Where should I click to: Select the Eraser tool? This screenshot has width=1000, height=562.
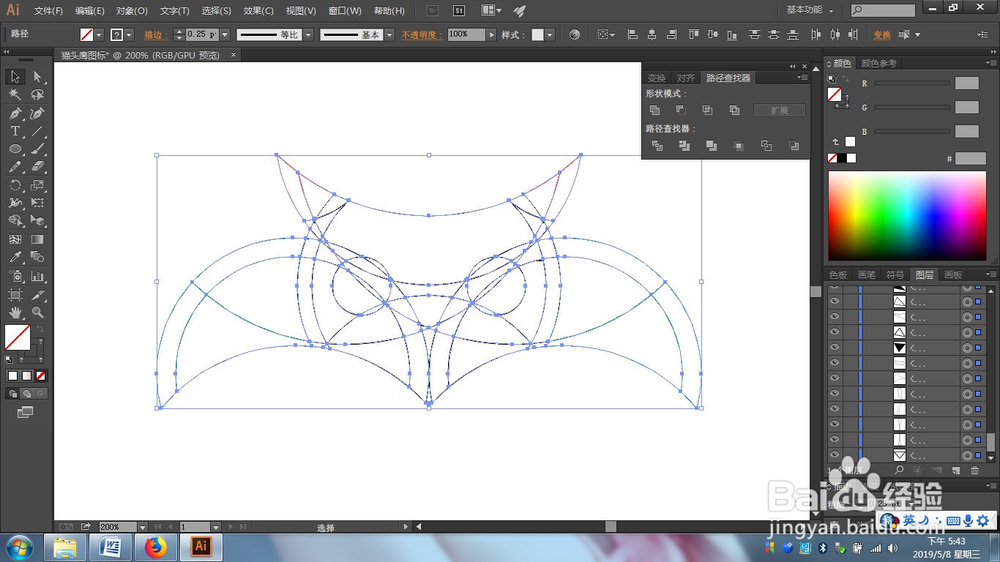pyautogui.click(x=37, y=166)
